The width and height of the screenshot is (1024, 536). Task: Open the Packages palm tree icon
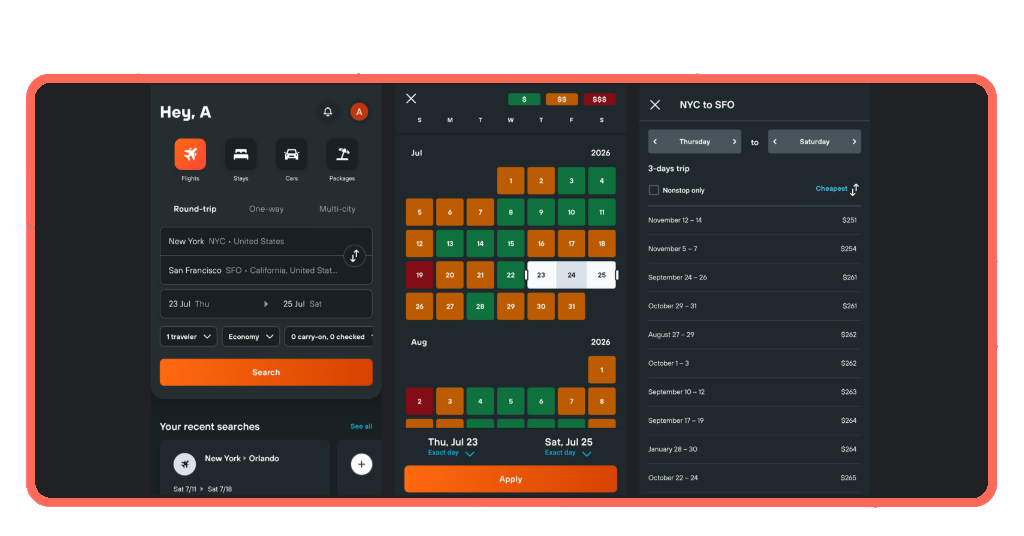point(342,154)
